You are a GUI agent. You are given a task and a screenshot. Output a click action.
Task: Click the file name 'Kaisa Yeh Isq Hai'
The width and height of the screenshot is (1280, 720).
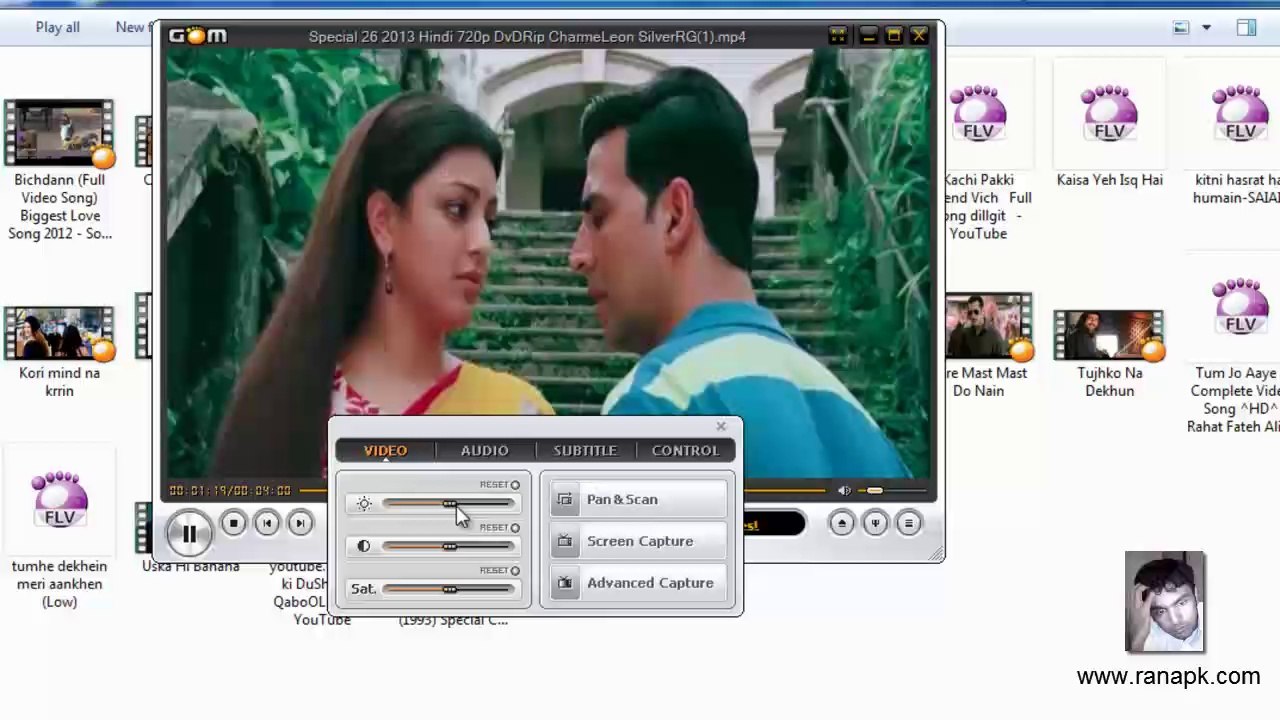[x=1110, y=180]
